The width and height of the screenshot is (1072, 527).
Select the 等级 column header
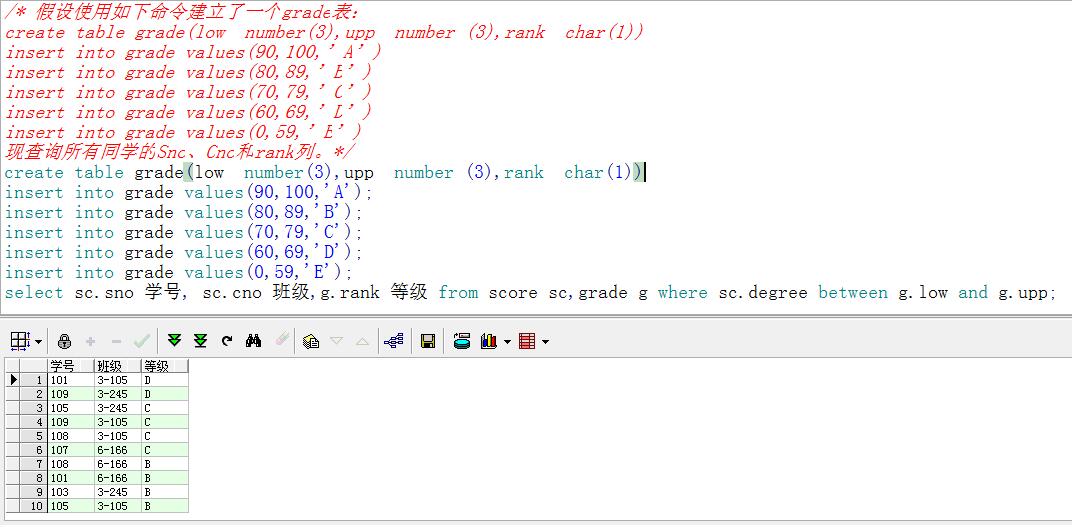pyautogui.click(x=165, y=366)
